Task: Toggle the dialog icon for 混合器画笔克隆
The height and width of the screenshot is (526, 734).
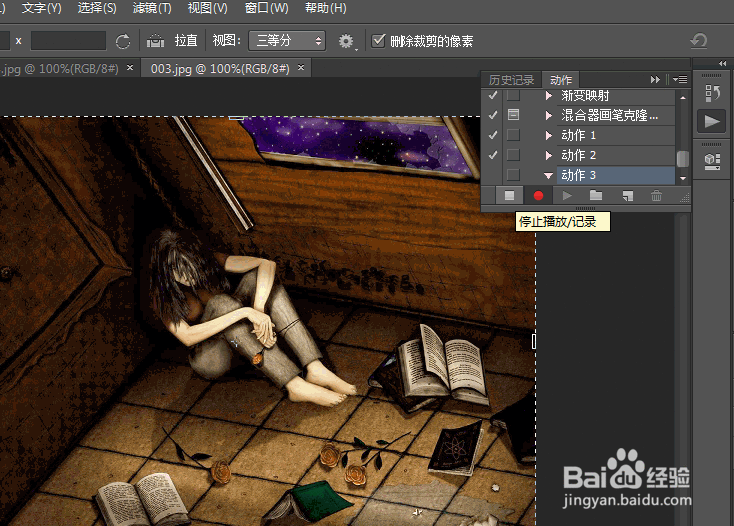Action: [x=514, y=115]
